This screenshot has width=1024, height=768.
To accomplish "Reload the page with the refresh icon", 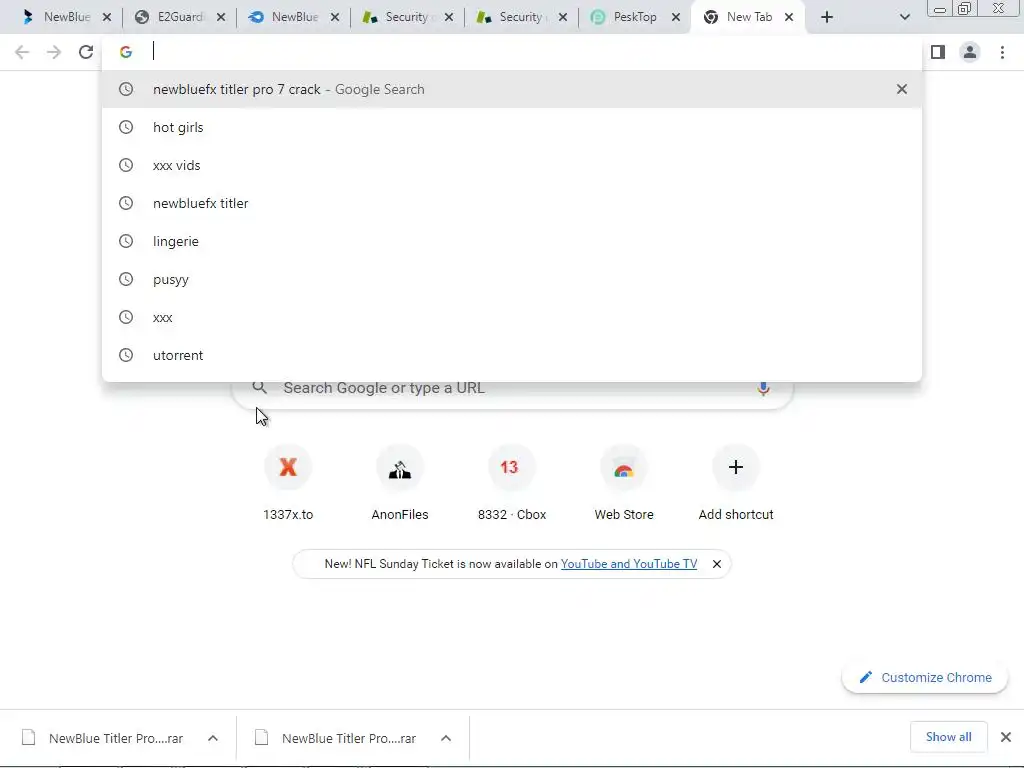I will point(86,52).
